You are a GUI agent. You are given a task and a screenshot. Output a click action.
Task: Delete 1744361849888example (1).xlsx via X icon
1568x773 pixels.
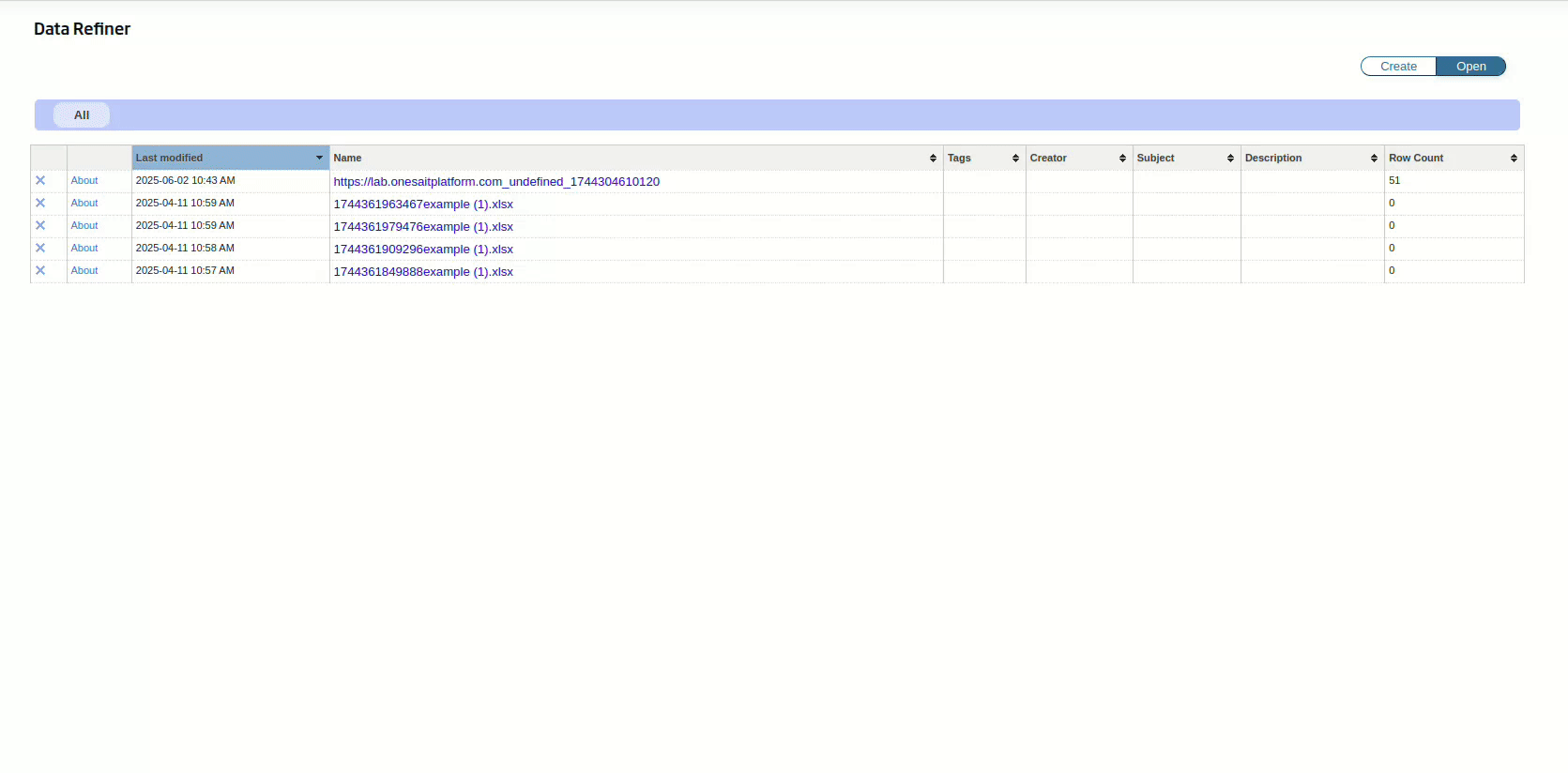(40, 270)
